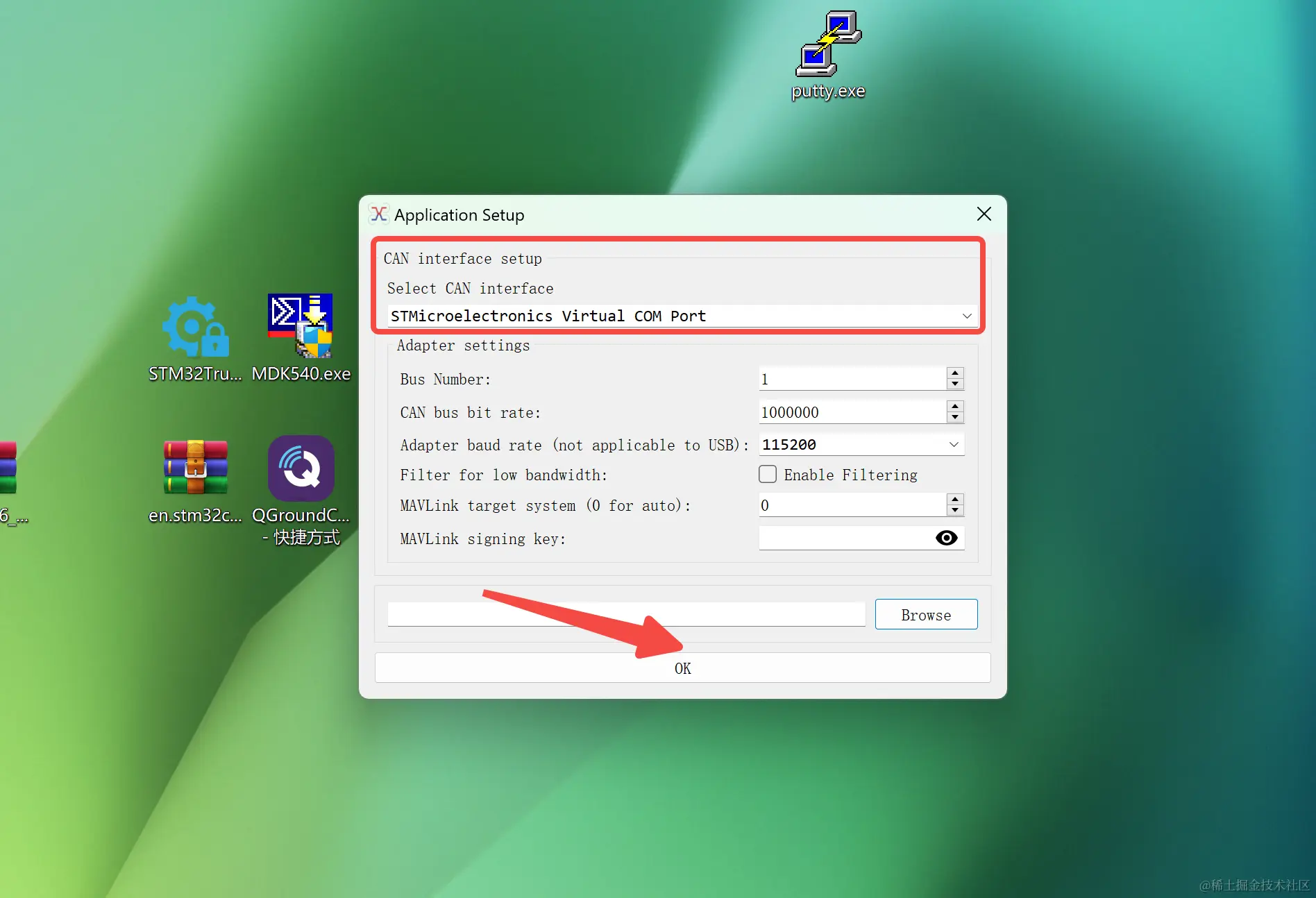This screenshot has width=1316, height=898.
Task: Focus the CAN bus bit rate field
Action: (852, 412)
